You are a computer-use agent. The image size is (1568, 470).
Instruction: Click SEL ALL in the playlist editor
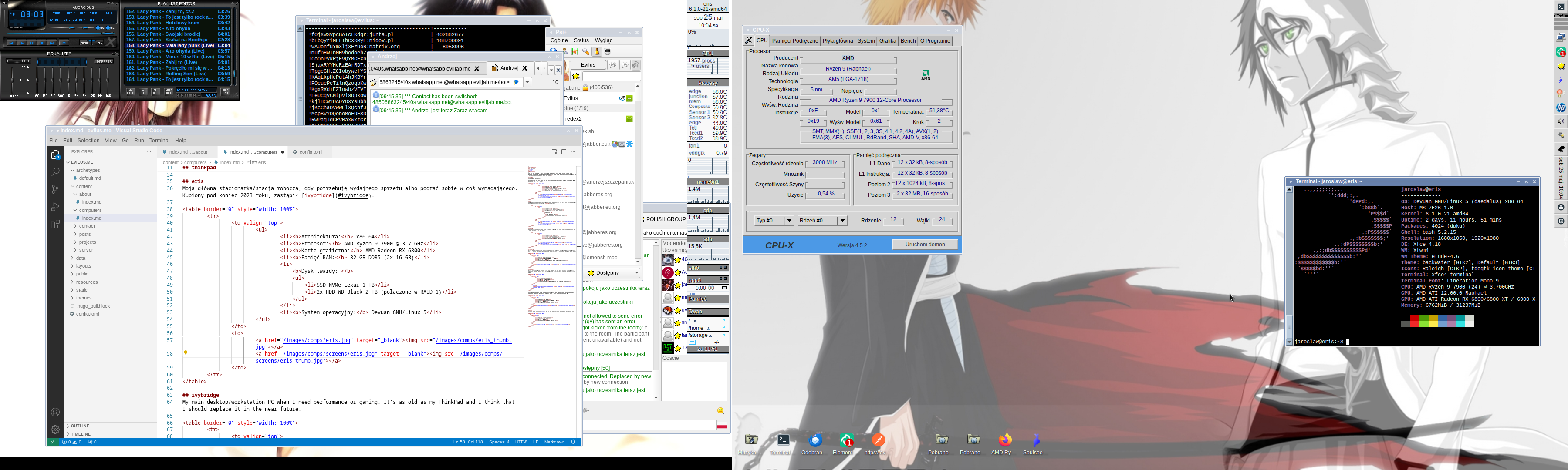pyautogui.click(x=155, y=91)
